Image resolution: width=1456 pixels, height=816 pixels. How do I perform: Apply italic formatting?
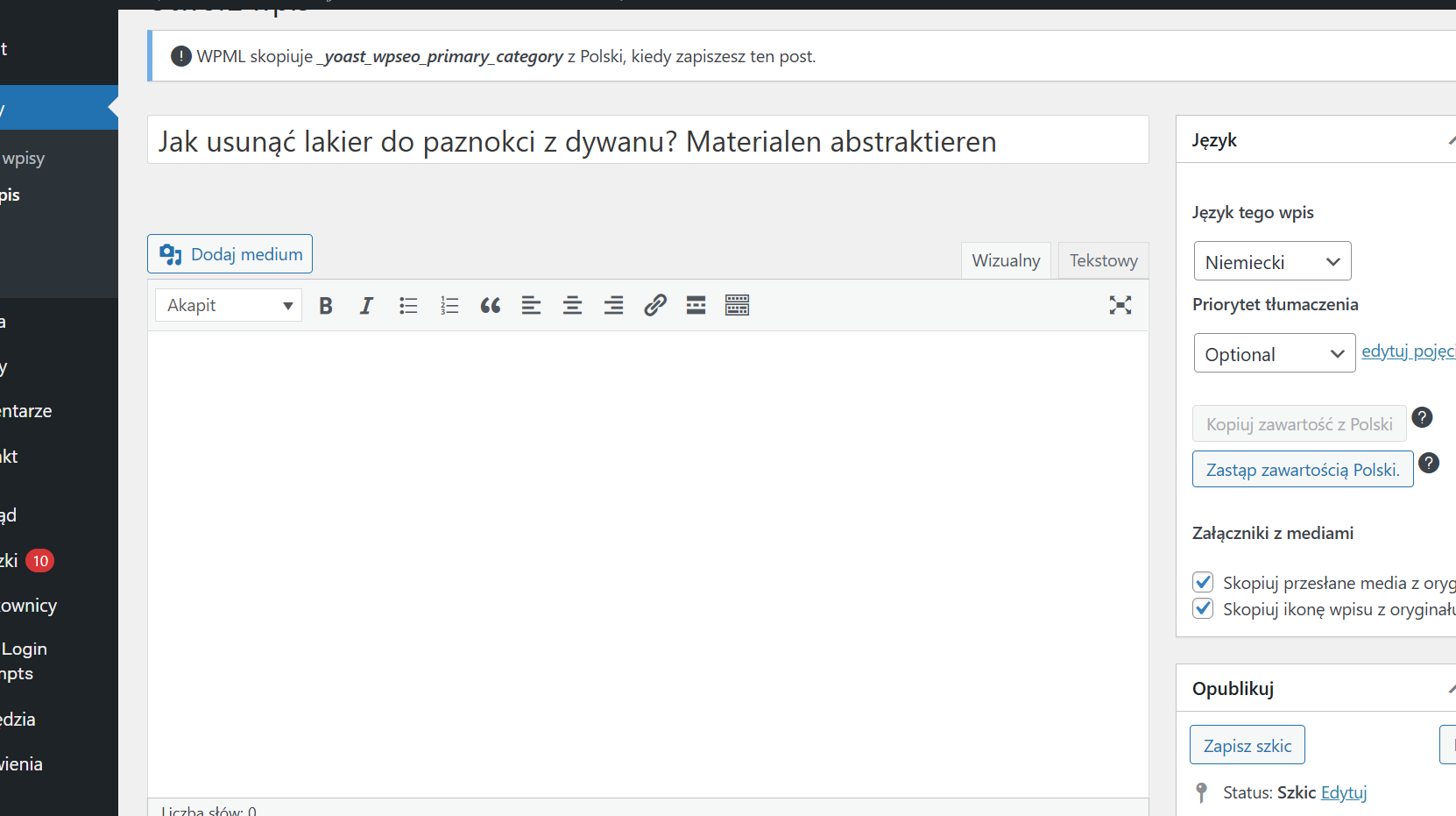(366, 306)
